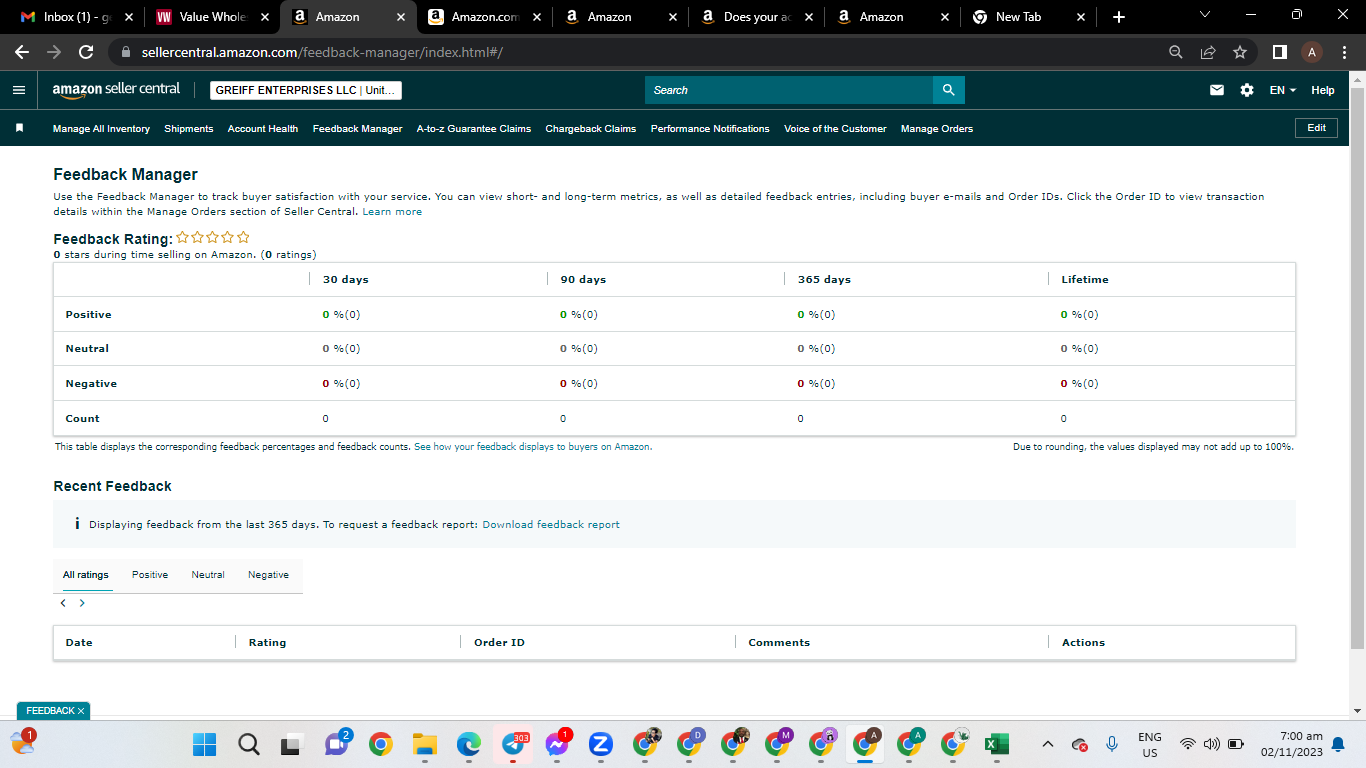Open A-to-z Guarantee Claims
Screen dimensions: 1366x768
click(474, 129)
